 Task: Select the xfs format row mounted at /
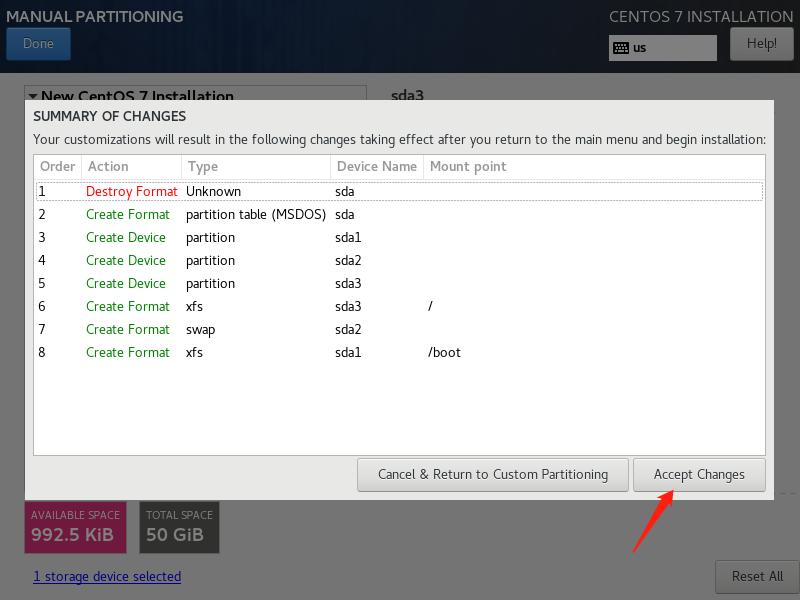coord(400,306)
